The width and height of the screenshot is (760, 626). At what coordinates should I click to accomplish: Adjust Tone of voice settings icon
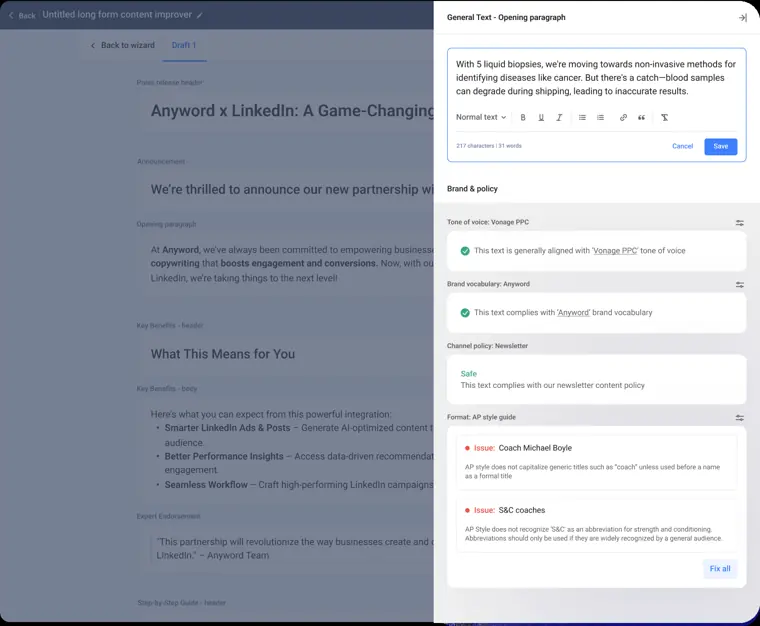(x=740, y=223)
